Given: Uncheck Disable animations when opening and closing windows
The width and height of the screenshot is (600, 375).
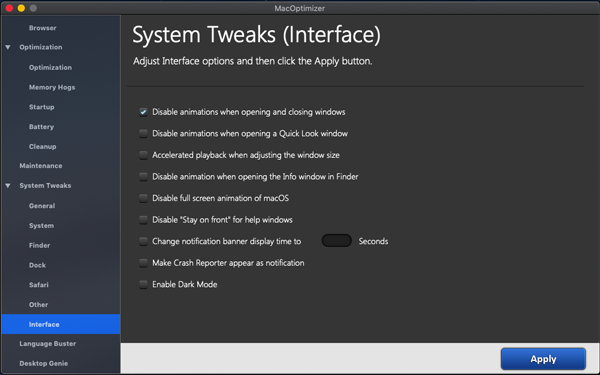Looking at the screenshot, I should [143, 112].
